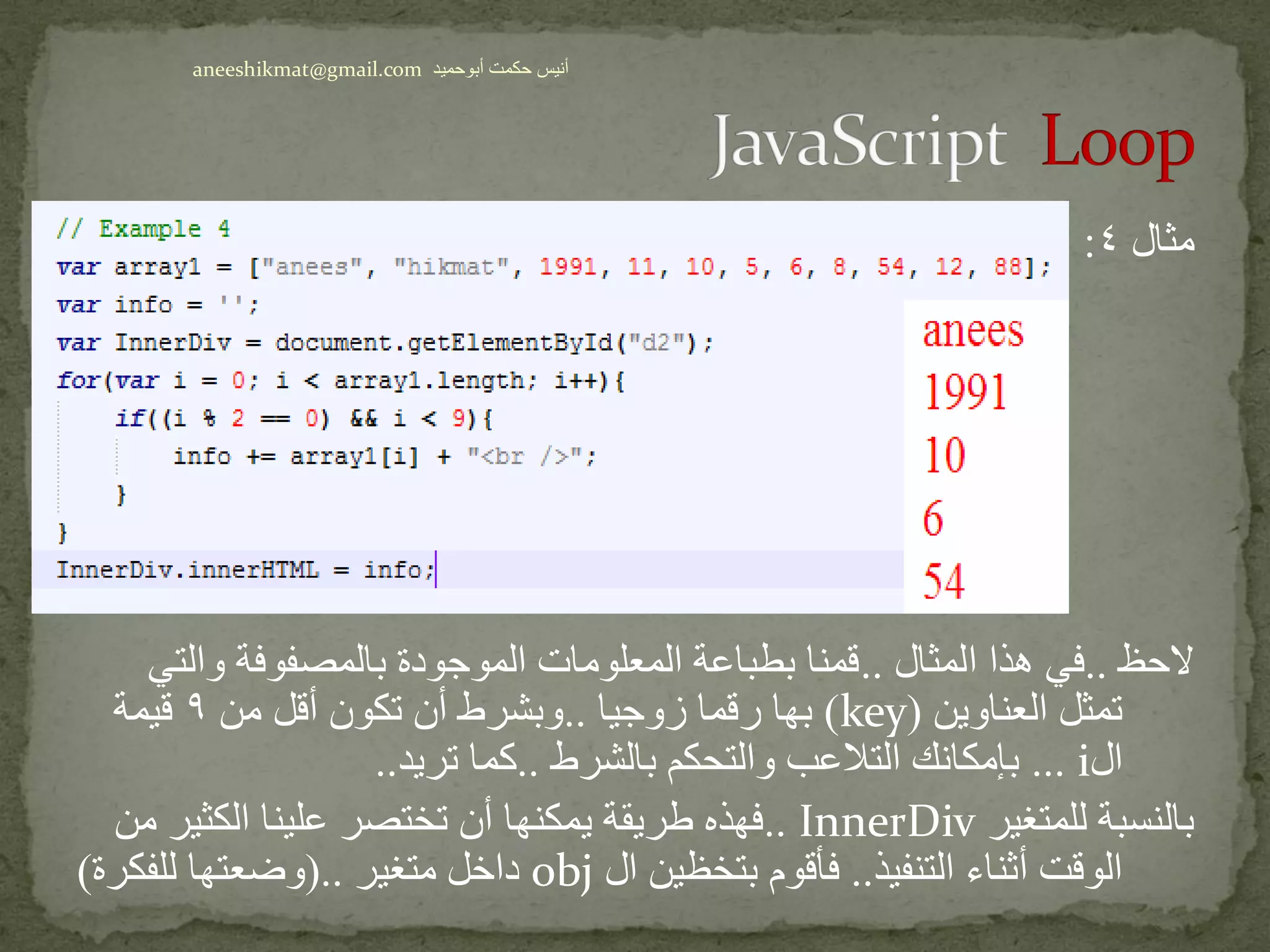Click the string "hikmat" in the array
This screenshot has height=952, width=1270.
(451, 267)
